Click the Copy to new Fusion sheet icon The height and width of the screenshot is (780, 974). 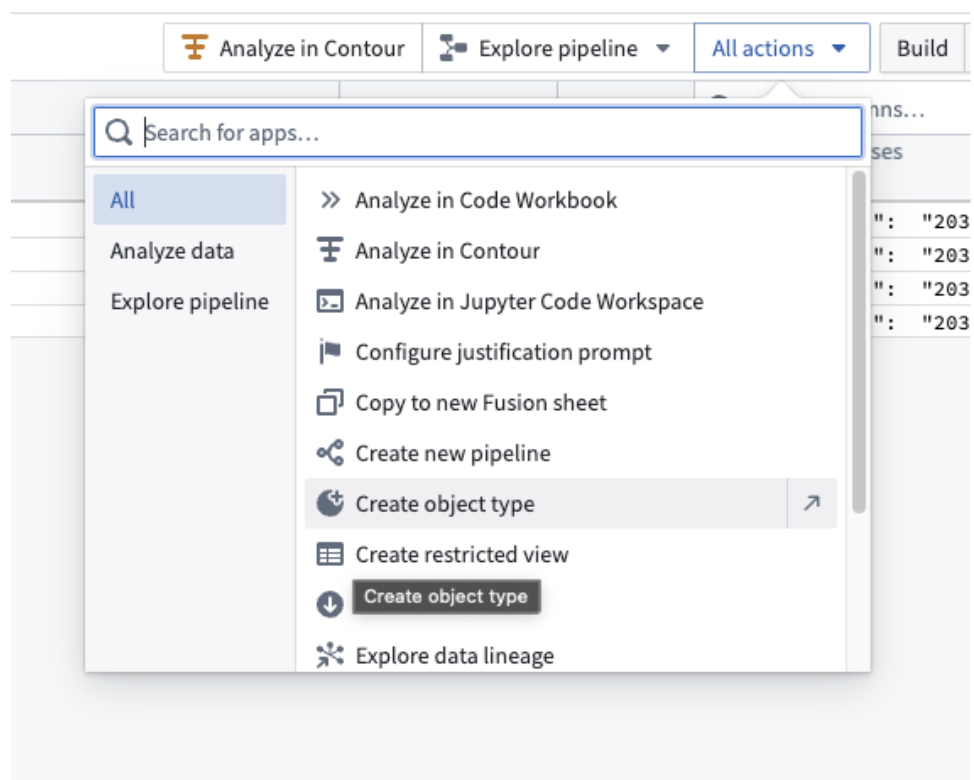330,402
